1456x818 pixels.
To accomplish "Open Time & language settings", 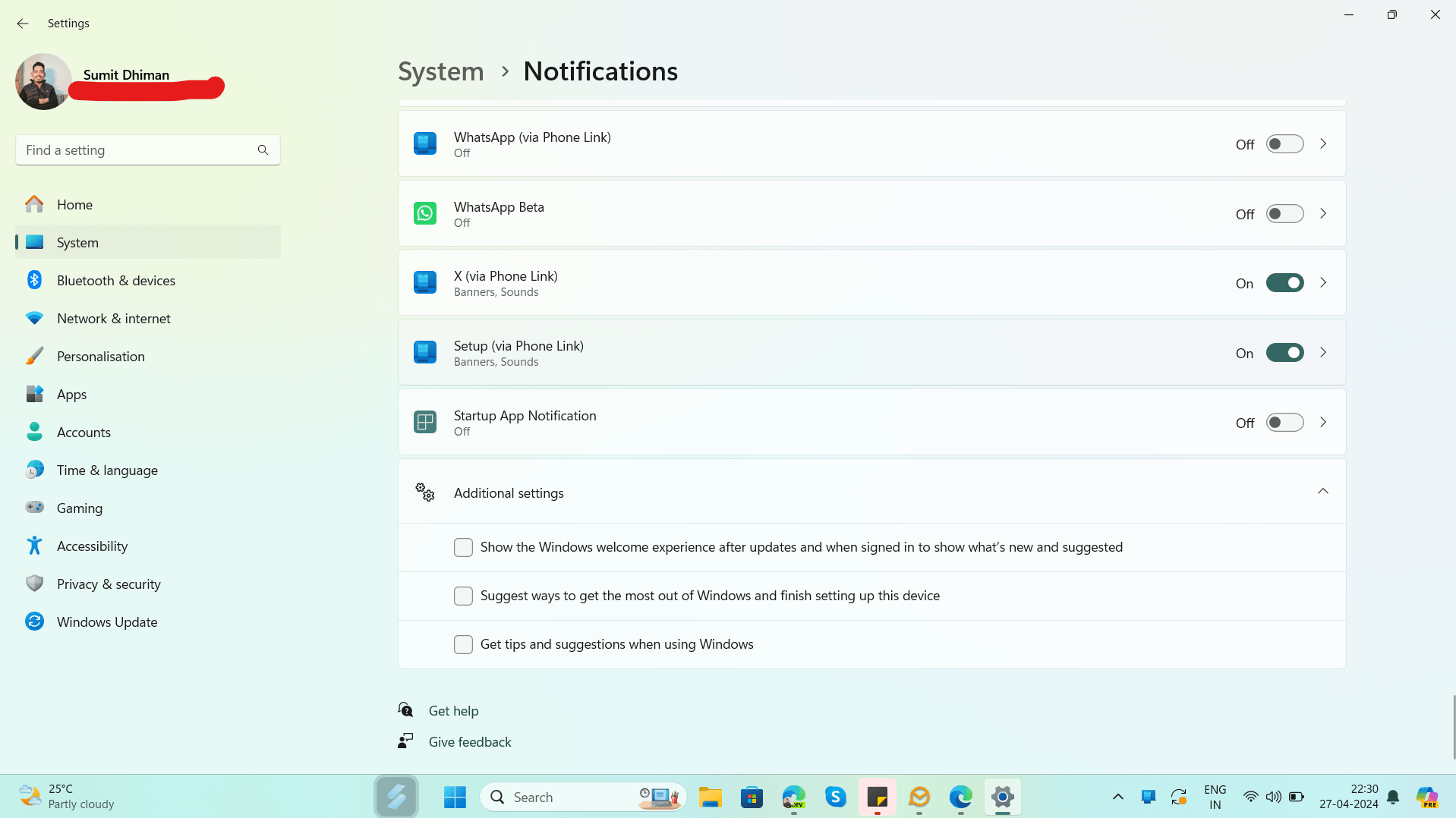I will [x=148, y=470].
